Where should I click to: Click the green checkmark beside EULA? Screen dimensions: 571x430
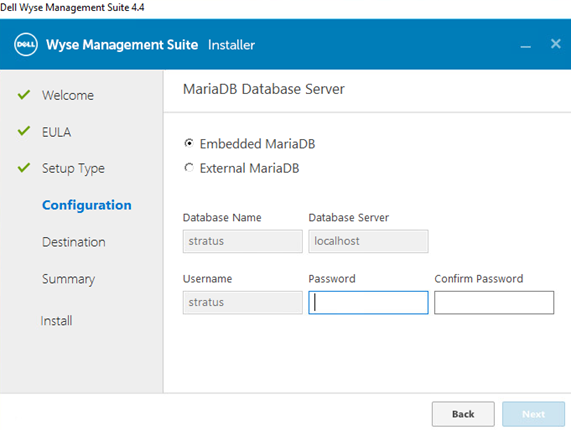tap(24, 131)
